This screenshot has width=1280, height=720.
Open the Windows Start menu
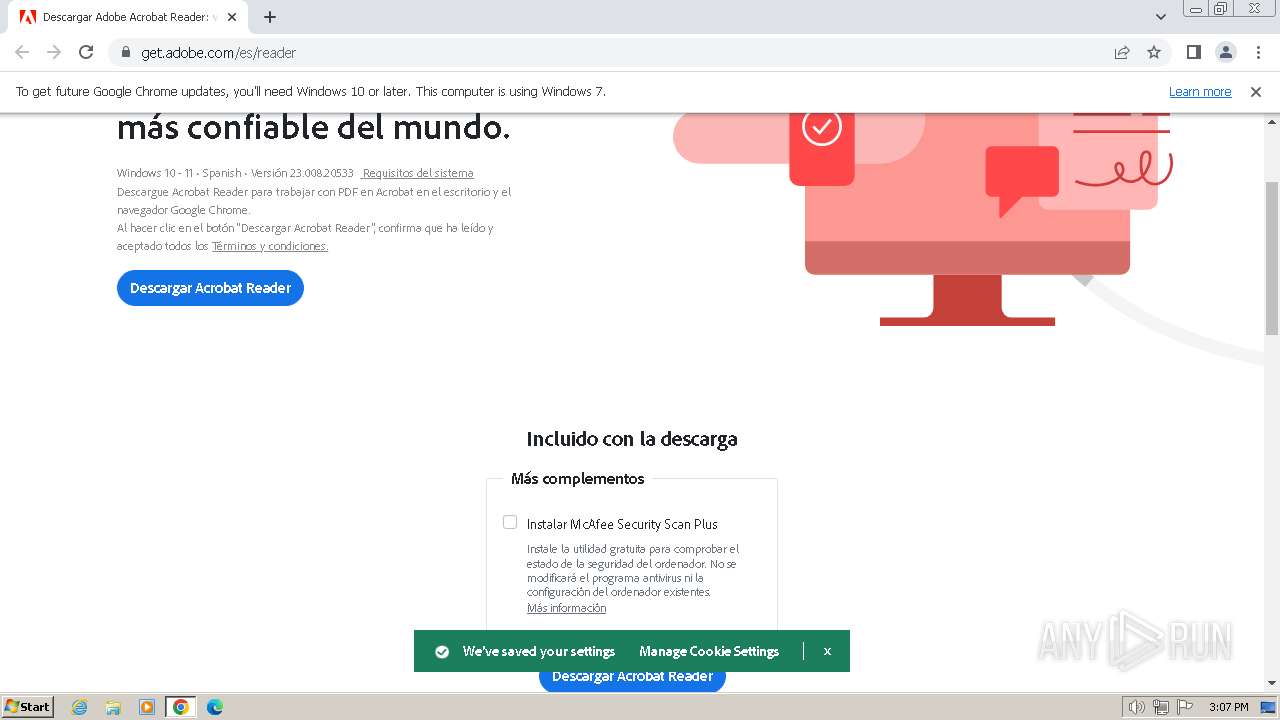pyautogui.click(x=27, y=706)
